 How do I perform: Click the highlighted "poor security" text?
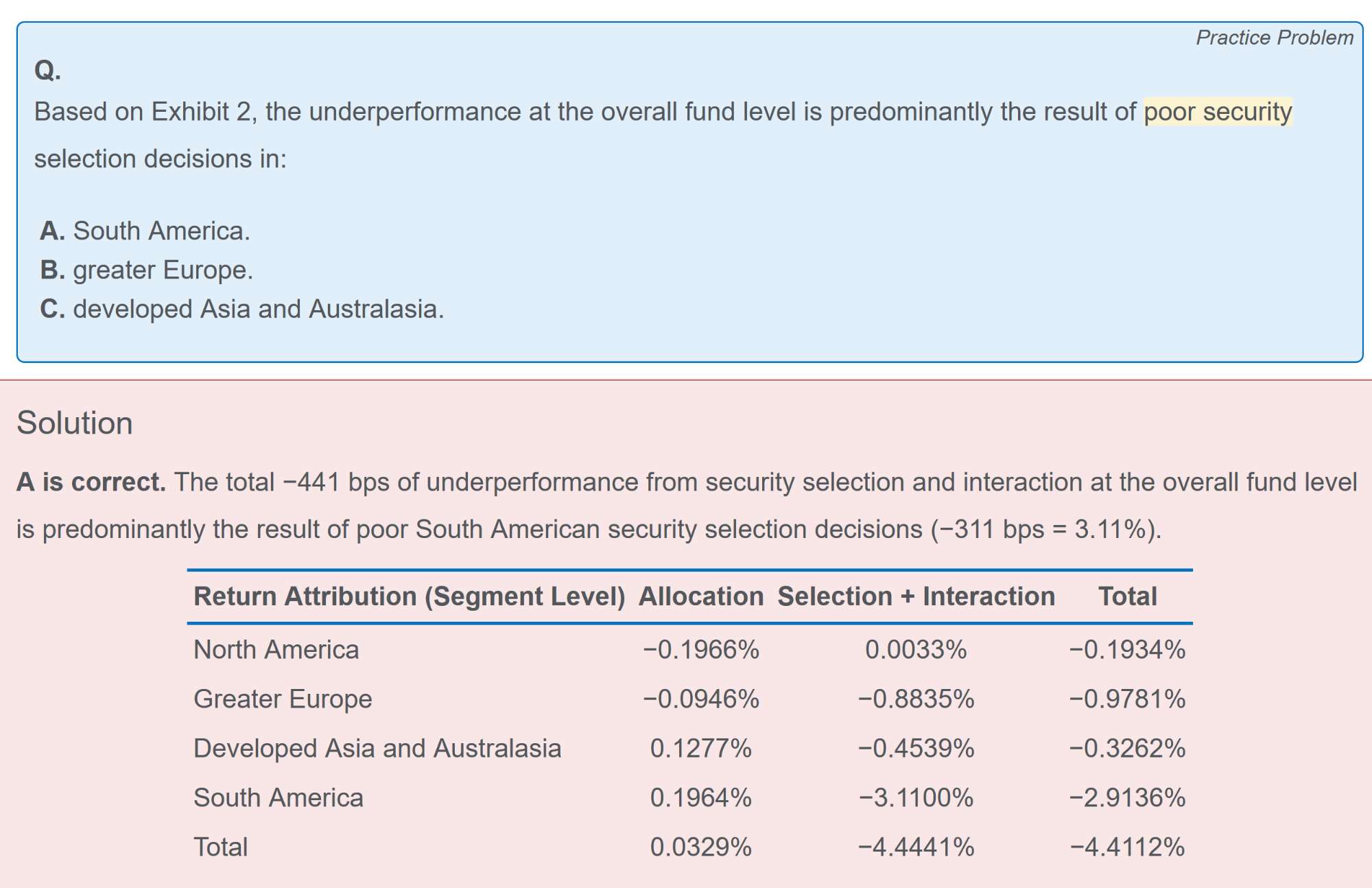(1218, 112)
